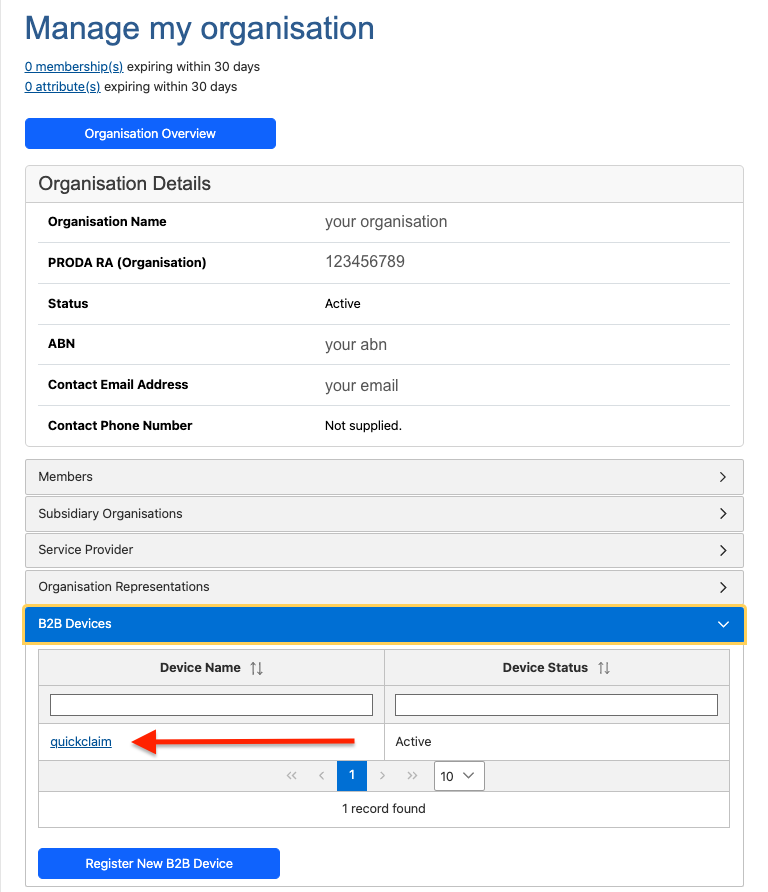Open the expiring memberships link

pos(73,66)
